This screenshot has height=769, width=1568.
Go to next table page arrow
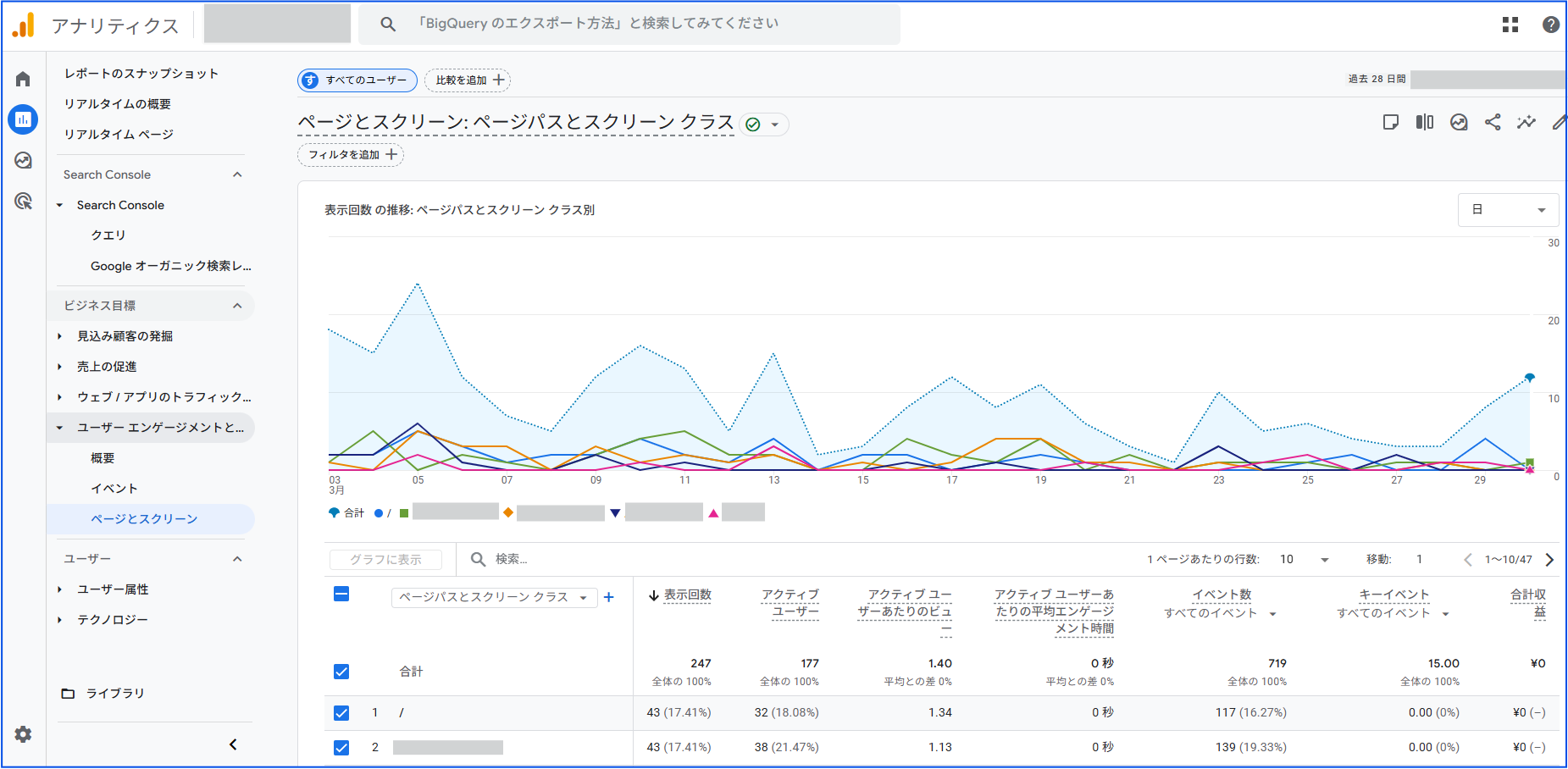point(1549,560)
